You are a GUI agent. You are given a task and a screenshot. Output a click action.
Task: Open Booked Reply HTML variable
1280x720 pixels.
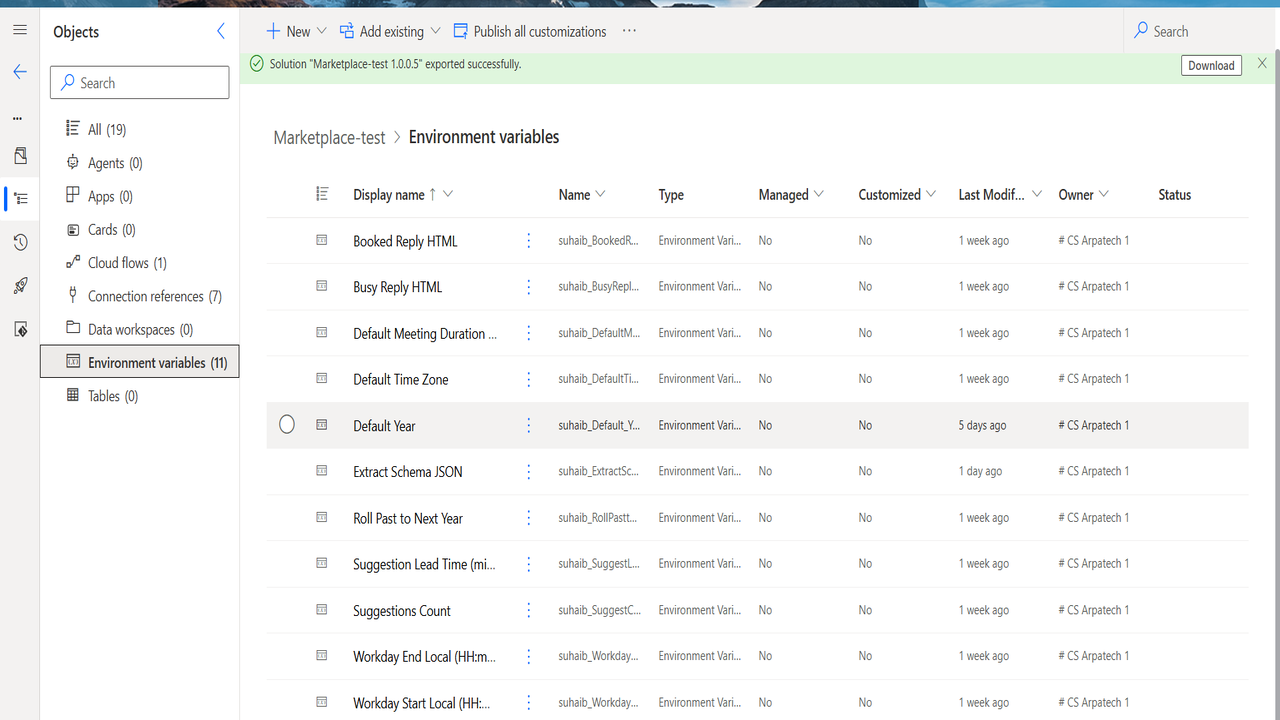405,241
